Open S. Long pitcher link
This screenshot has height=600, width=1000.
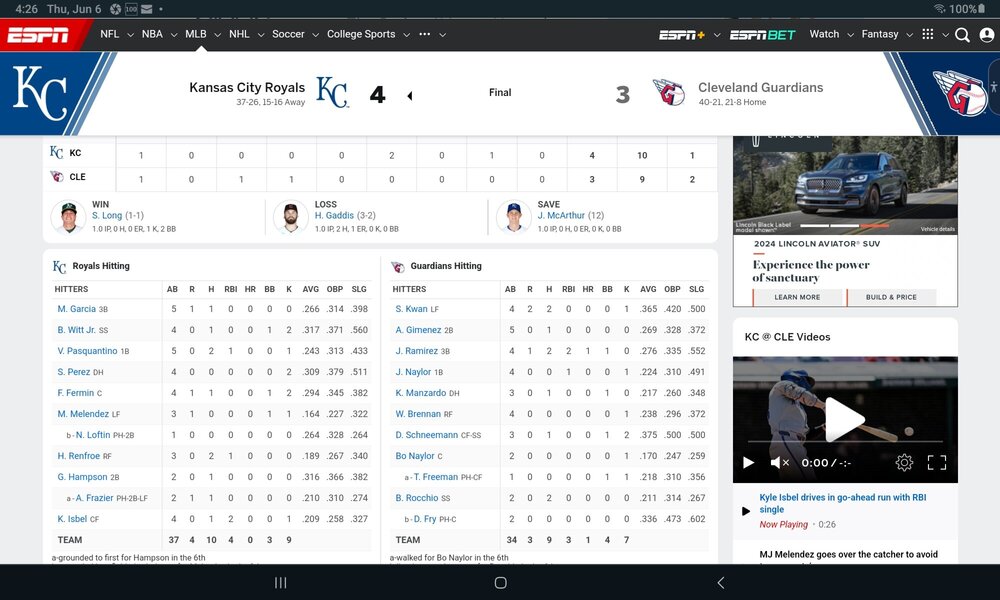tap(107, 216)
